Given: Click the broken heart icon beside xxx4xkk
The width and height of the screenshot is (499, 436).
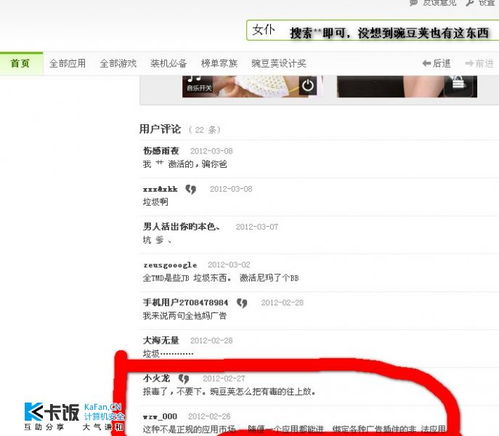Looking at the screenshot, I should (x=191, y=189).
